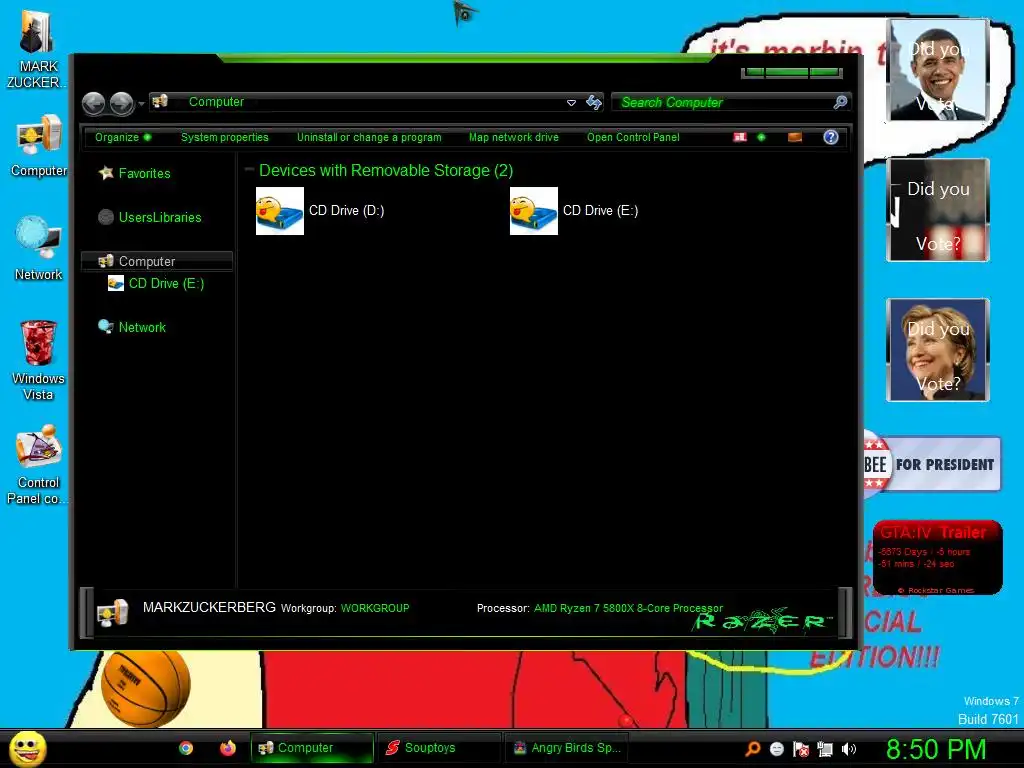Select CD Drive (E:) in navigation tree
1024x768 pixels.
[x=156, y=283]
